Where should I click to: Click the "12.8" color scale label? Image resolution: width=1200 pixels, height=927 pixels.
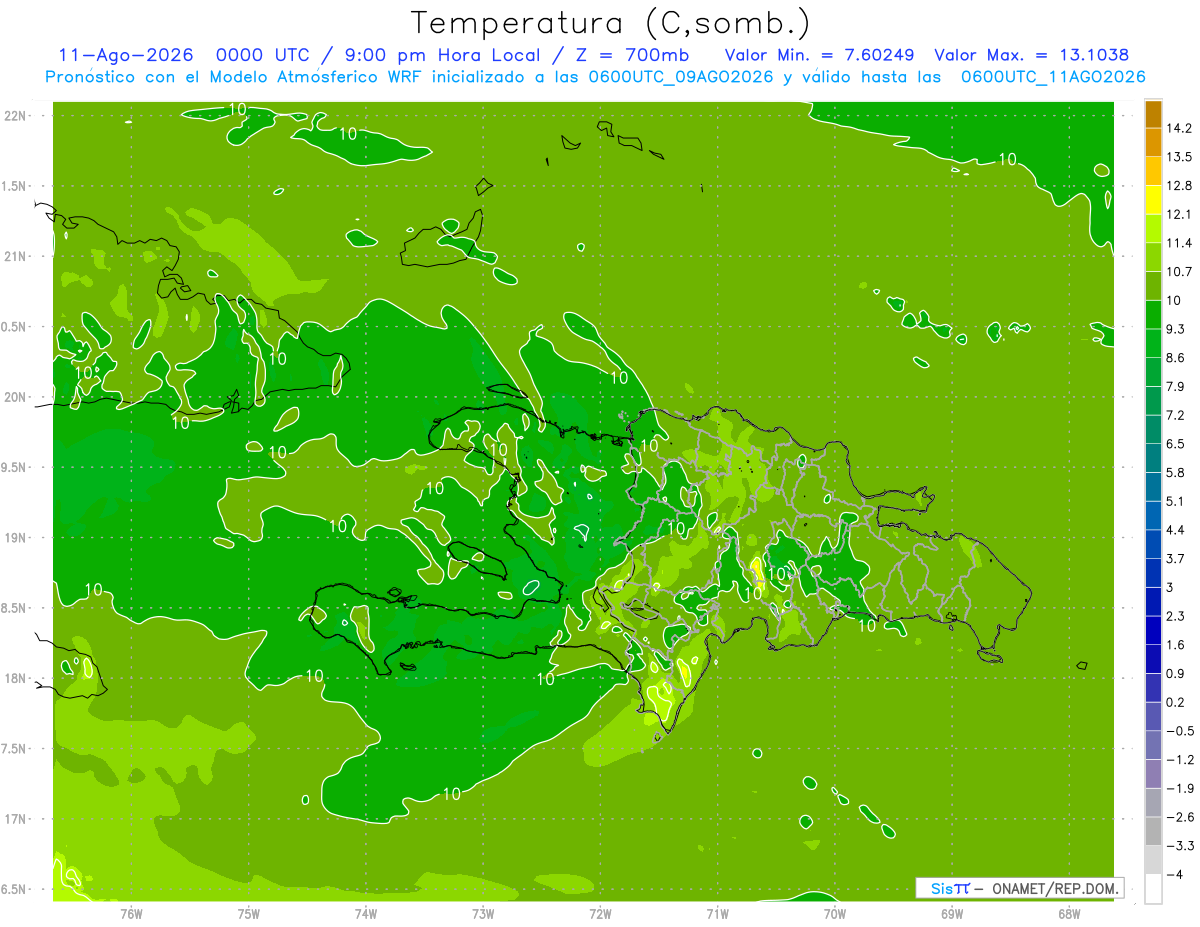[x=1178, y=186]
